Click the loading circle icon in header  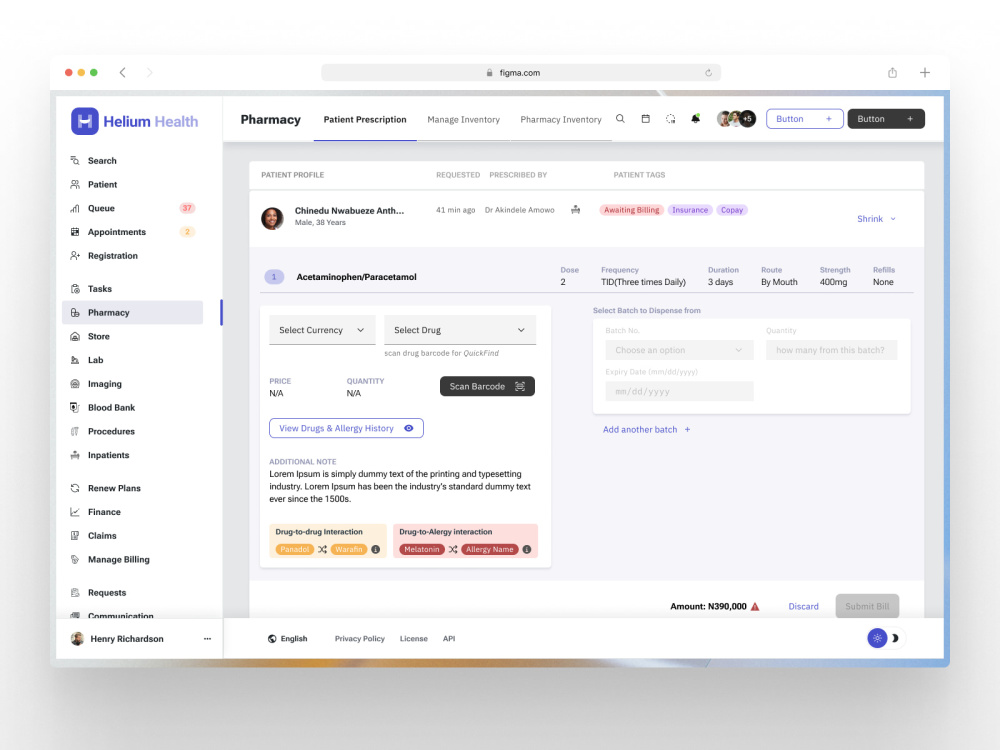670,119
